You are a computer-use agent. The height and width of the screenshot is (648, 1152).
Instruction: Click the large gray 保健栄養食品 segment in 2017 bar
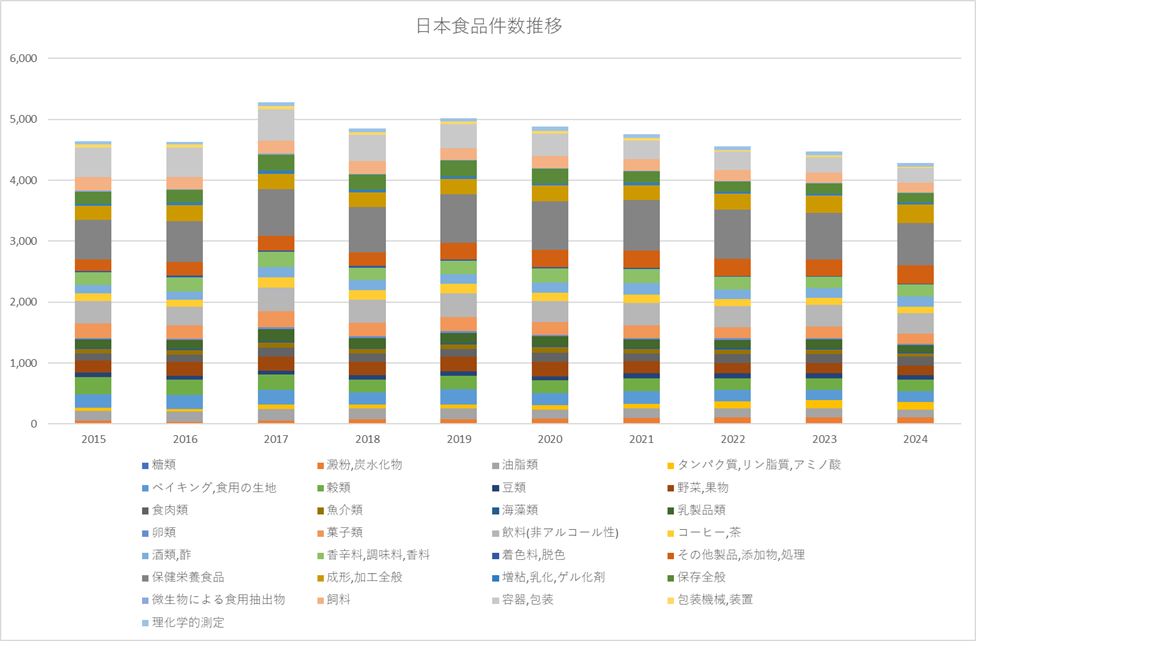point(276,212)
